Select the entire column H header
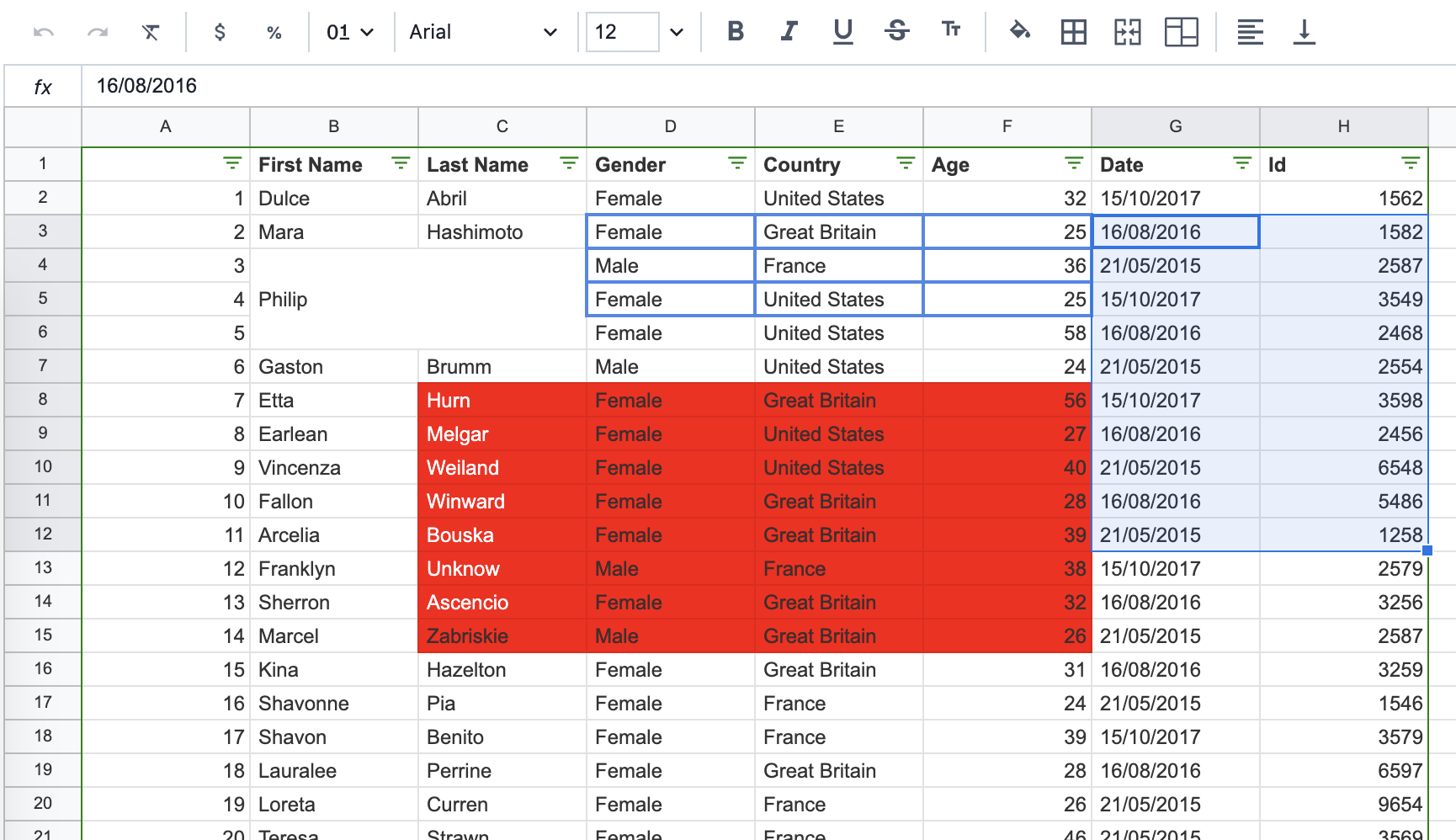Viewport: 1456px width, 840px height. 1343,126
